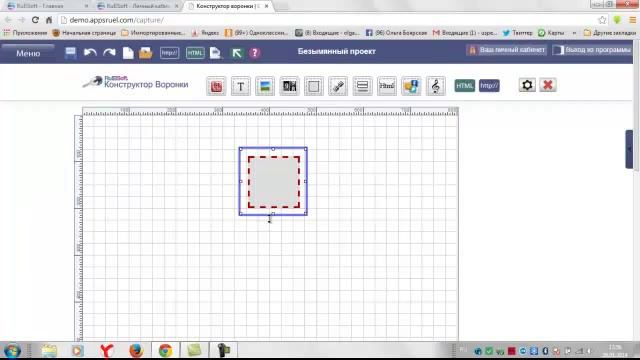Select the gray dashed-border block on canvas
640x360 pixels.
pos(274,182)
